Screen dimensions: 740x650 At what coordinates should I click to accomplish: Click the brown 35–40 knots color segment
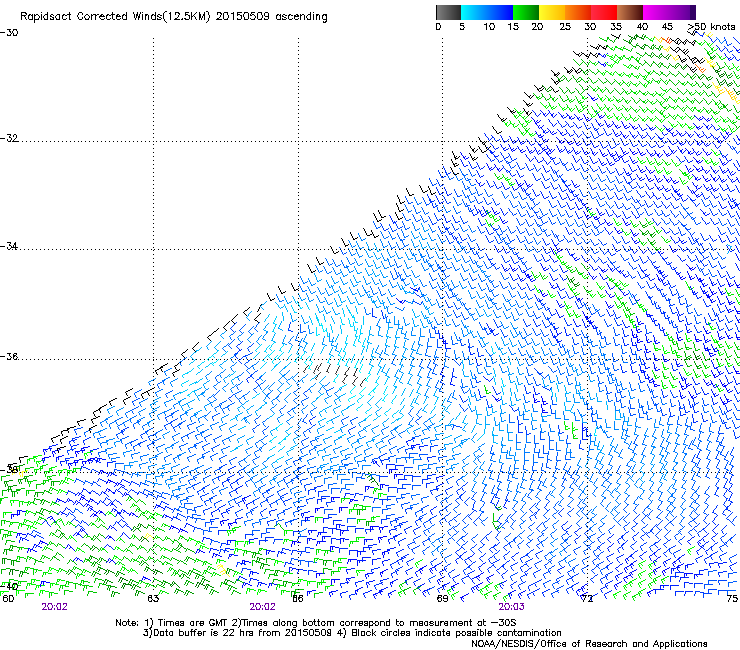click(x=630, y=12)
